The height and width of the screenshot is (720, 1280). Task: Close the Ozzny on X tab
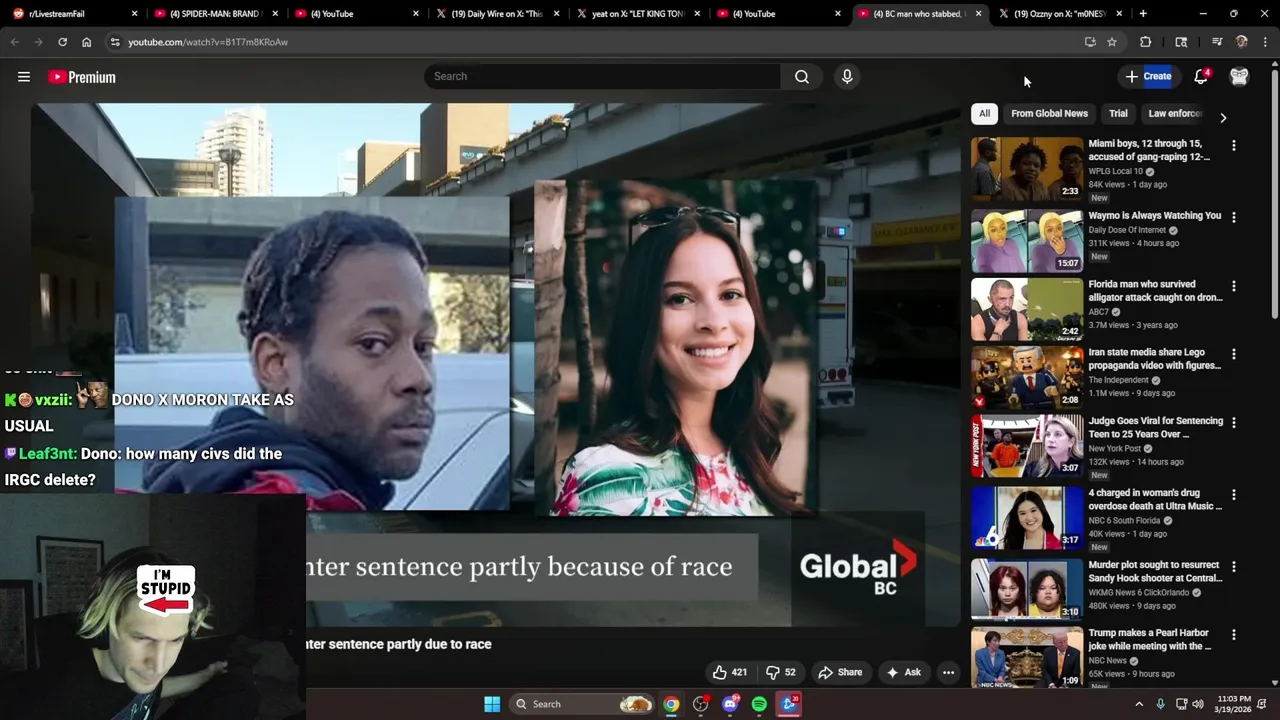point(1119,14)
